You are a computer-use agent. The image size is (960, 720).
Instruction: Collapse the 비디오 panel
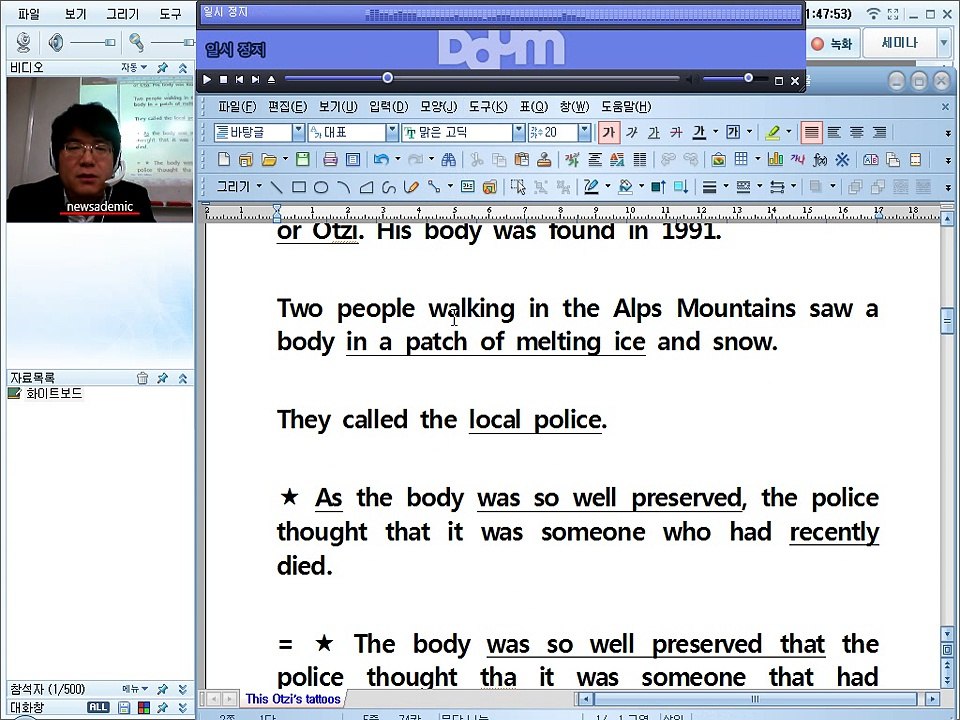tap(182, 67)
